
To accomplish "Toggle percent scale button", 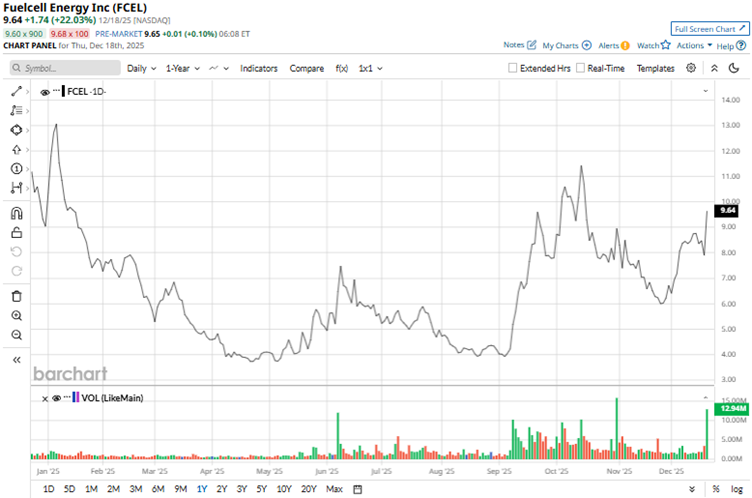I will 716,489.
